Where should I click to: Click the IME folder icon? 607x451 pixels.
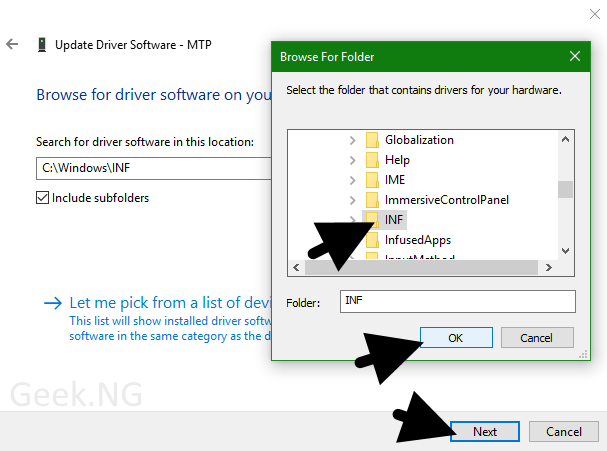372,180
